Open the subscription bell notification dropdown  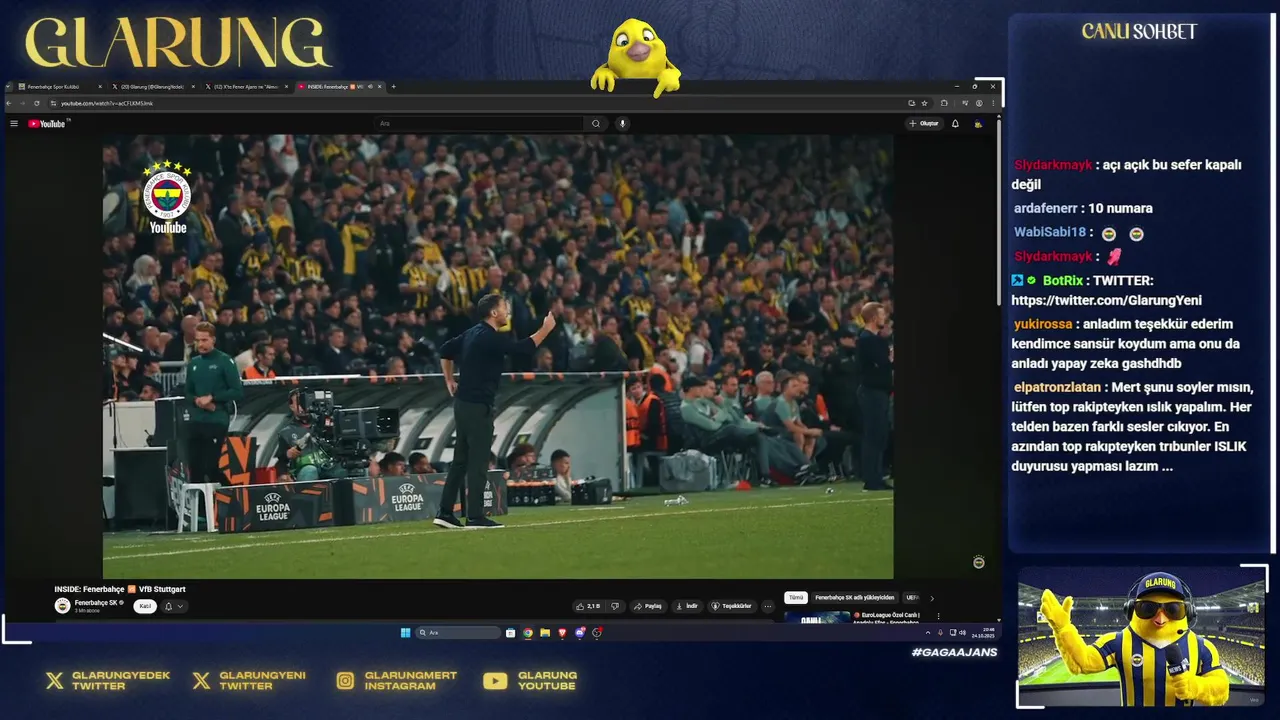[173, 606]
